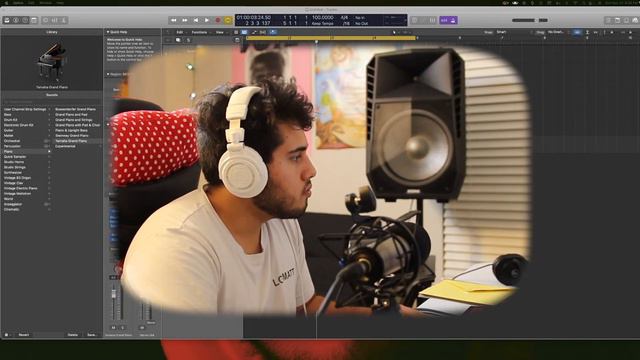Toggle the Library button in the control bar
The height and width of the screenshot is (360, 640).
tap(7, 20)
